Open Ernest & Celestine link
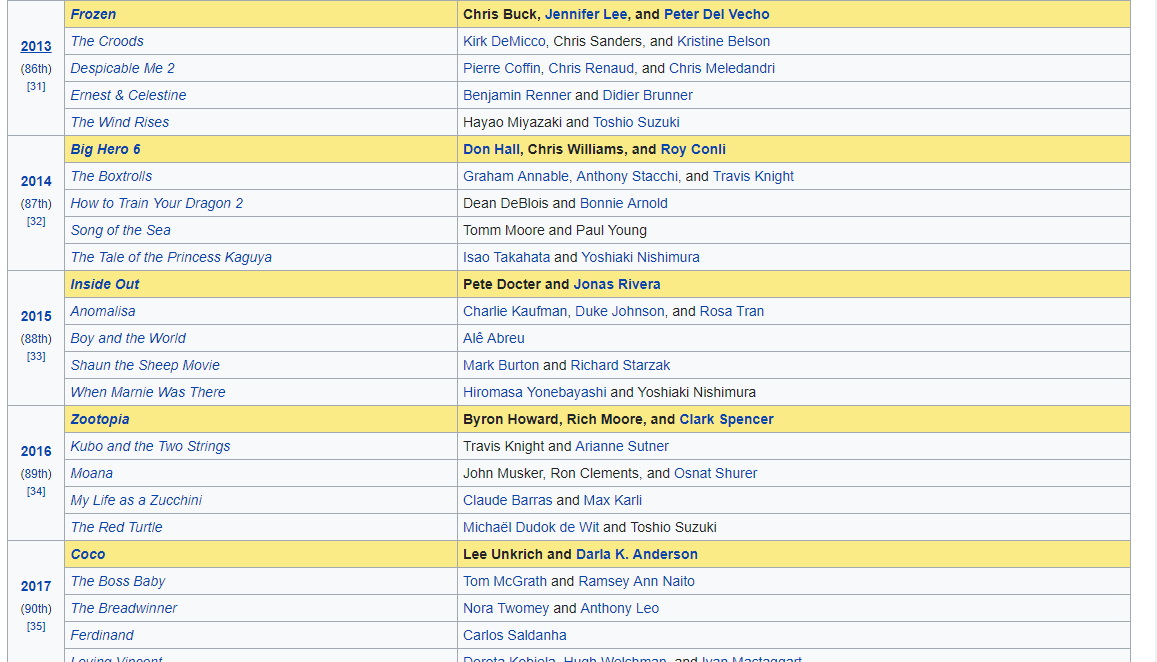1157x662 pixels. point(128,95)
